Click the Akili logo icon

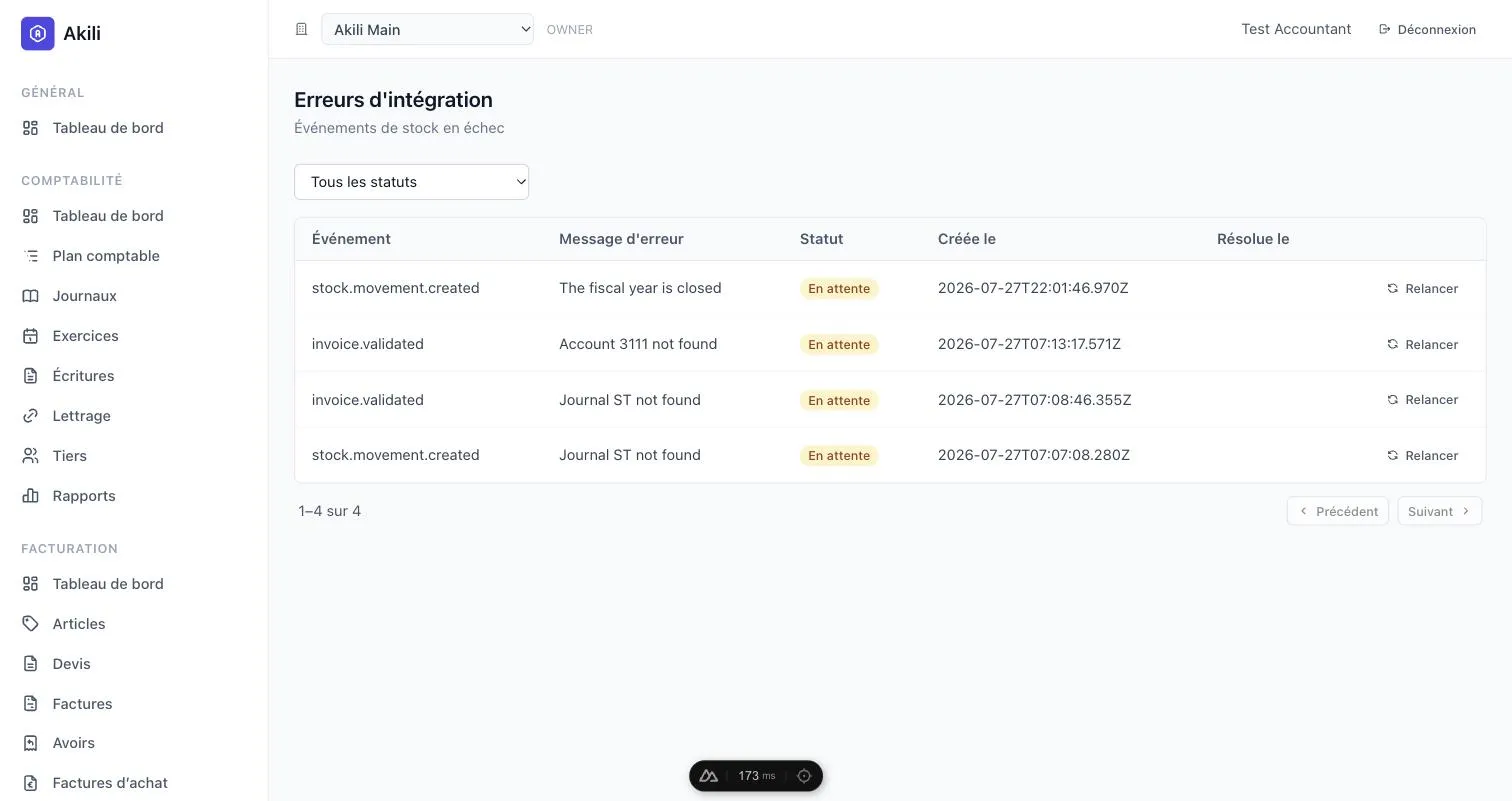(38, 33)
